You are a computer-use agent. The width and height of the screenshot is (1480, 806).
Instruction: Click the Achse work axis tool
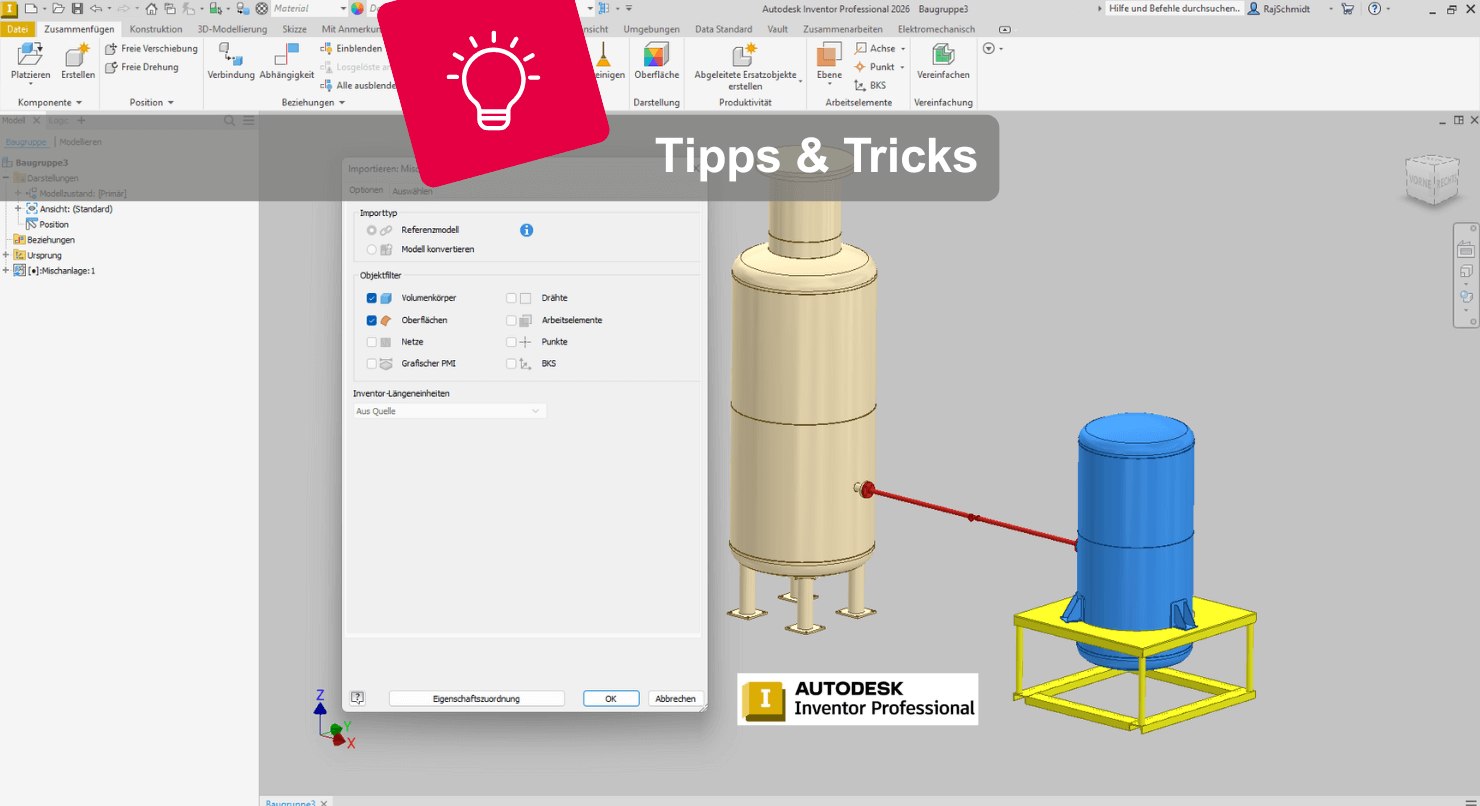pyautogui.click(x=876, y=48)
